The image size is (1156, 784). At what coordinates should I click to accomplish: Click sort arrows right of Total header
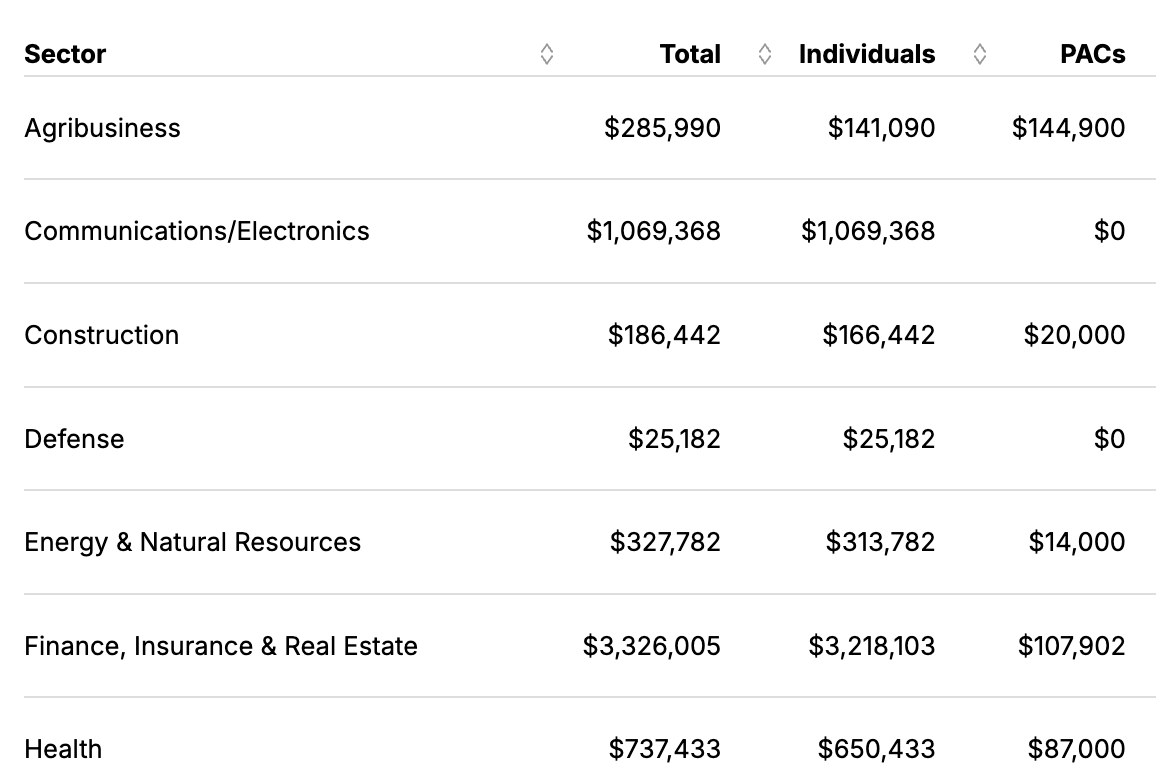765,54
